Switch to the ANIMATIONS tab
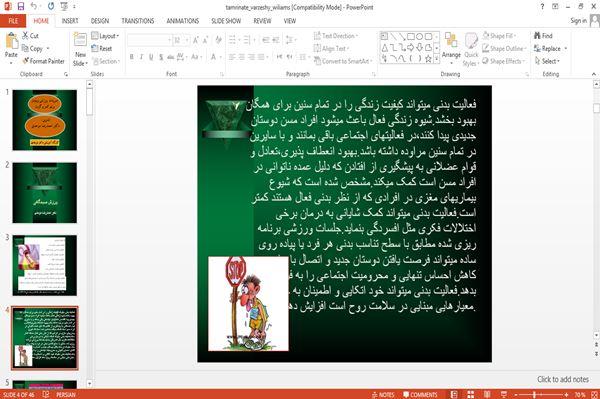The width and height of the screenshot is (600, 399). pos(183,21)
